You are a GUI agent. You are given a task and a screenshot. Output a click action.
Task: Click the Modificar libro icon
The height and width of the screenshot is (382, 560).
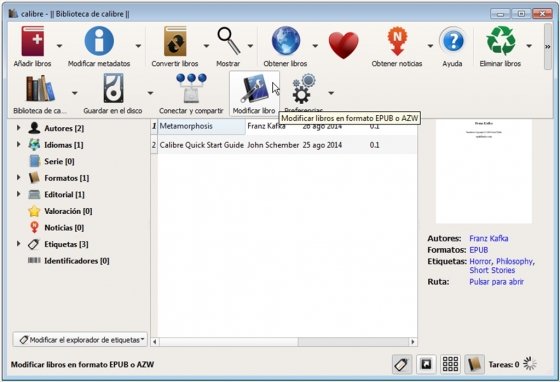point(254,88)
